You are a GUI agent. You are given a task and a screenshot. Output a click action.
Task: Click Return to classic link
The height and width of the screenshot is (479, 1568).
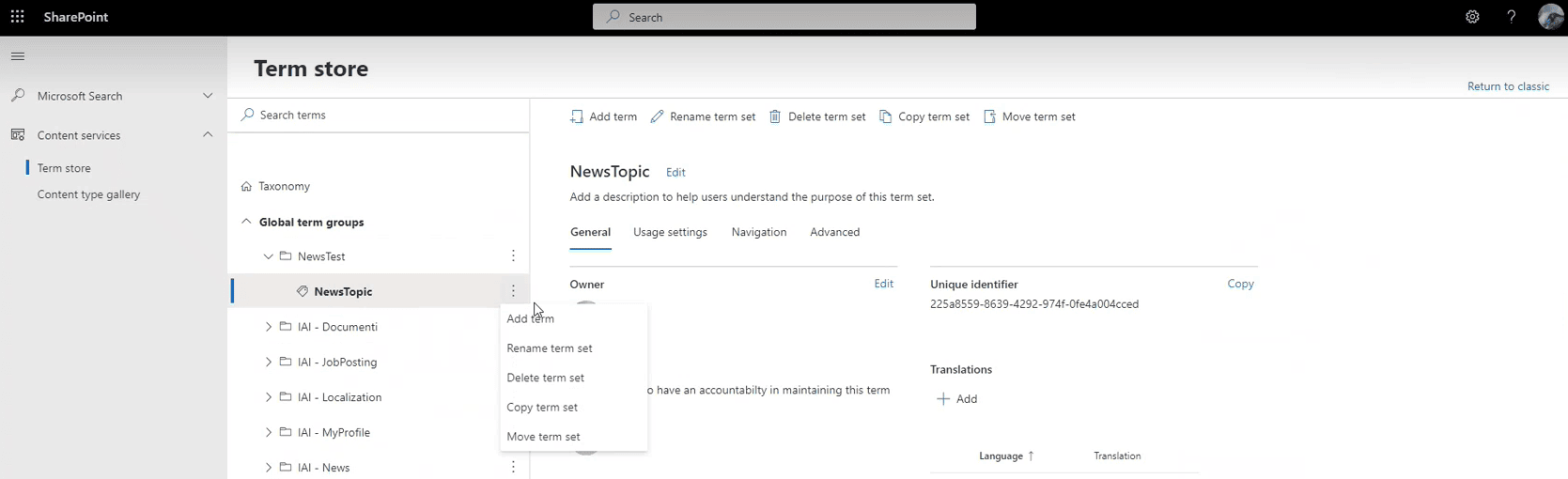click(x=1508, y=86)
